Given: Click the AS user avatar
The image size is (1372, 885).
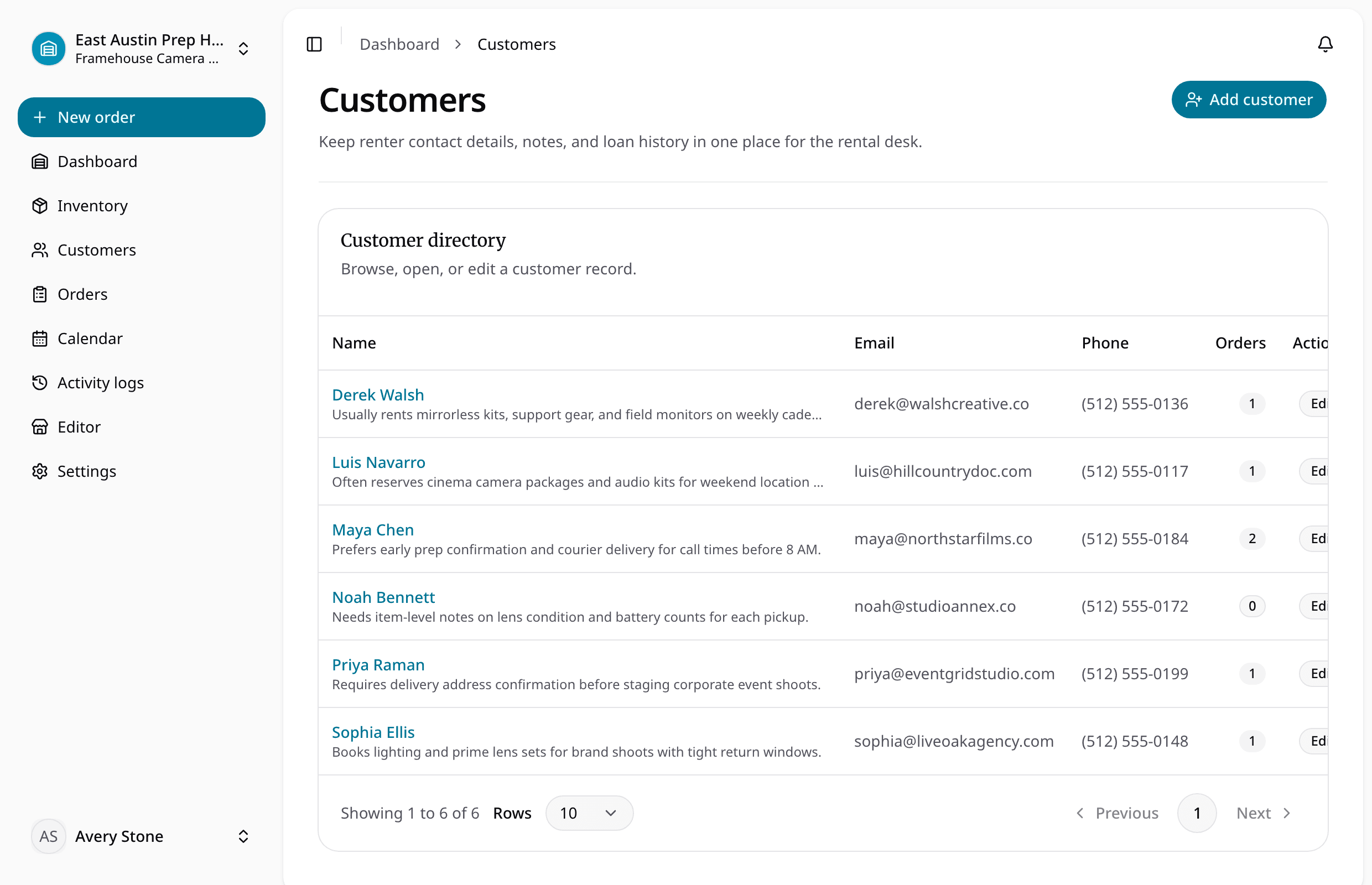Looking at the screenshot, I should coord(48,836).
